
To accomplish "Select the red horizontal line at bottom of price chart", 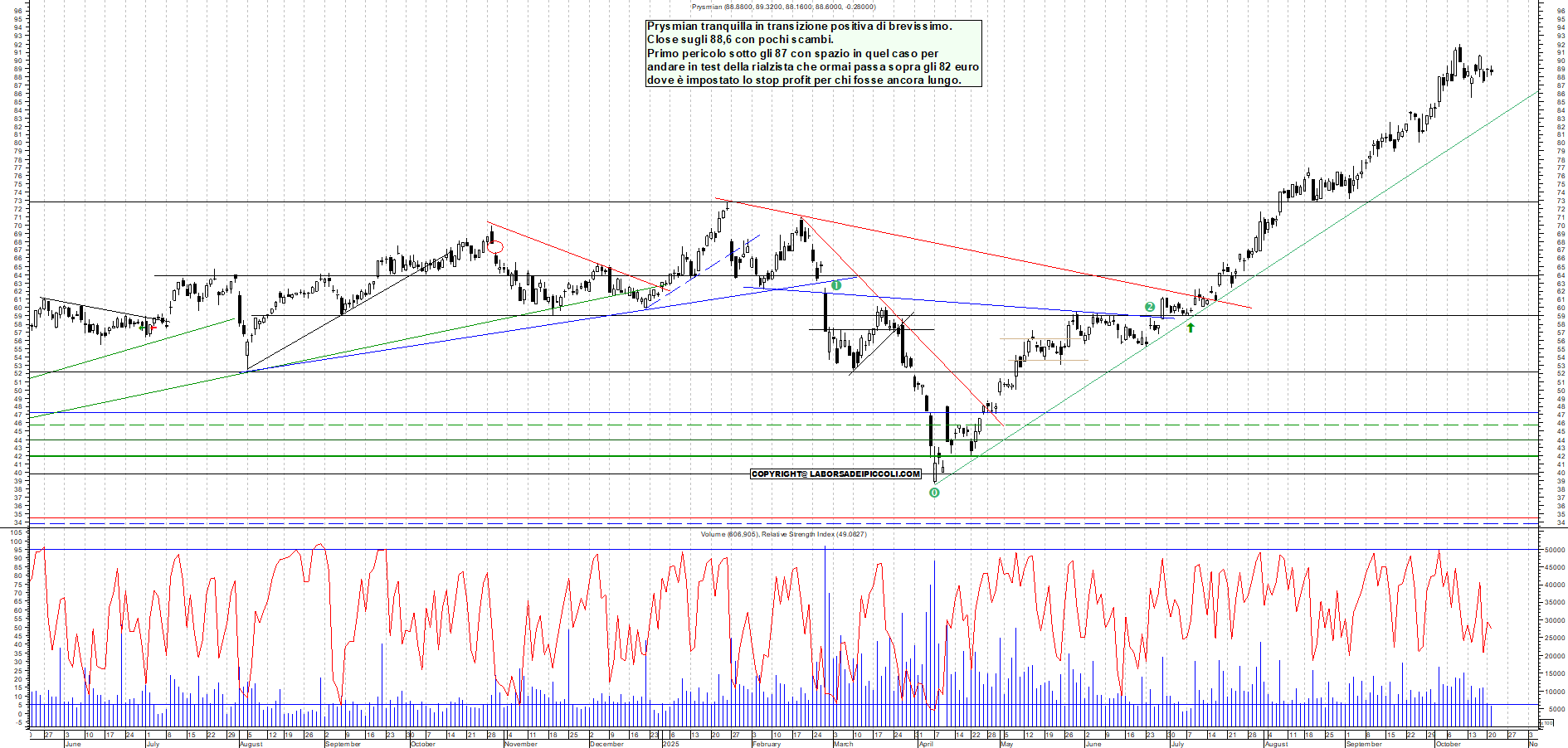I will 498,518.
